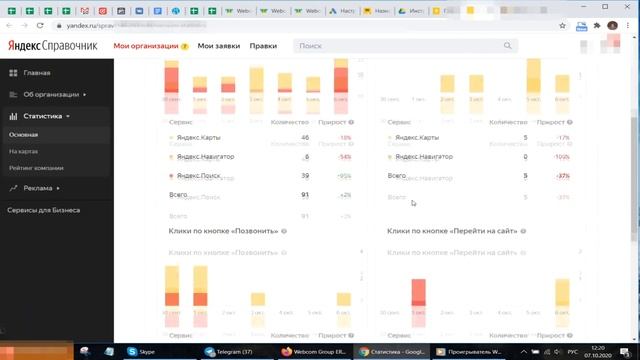Select На картах under Статистика

coord(23,151)
